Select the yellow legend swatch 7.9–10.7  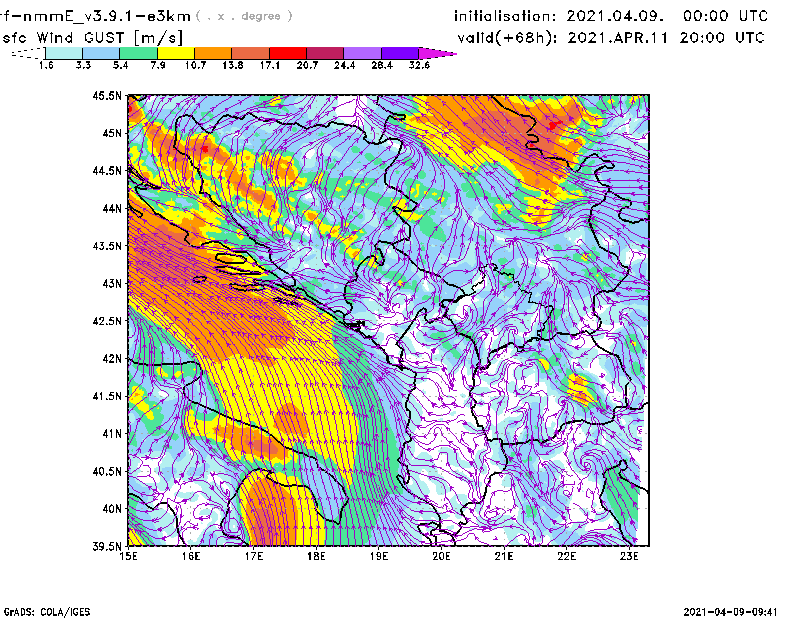[x=176, y=53]
